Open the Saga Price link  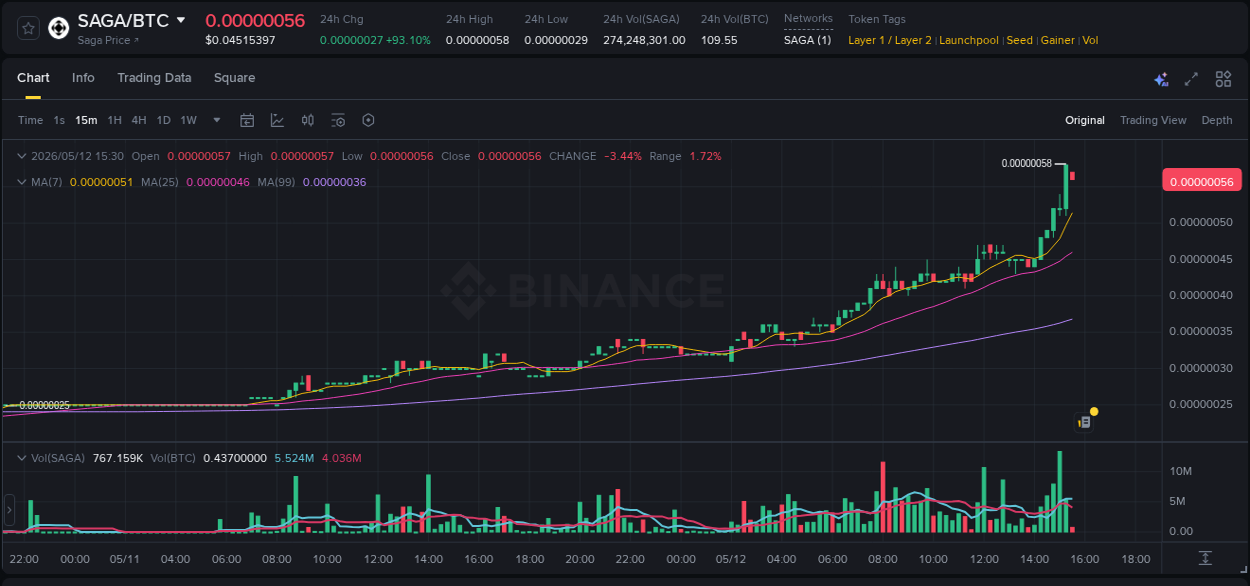point(109,40)
